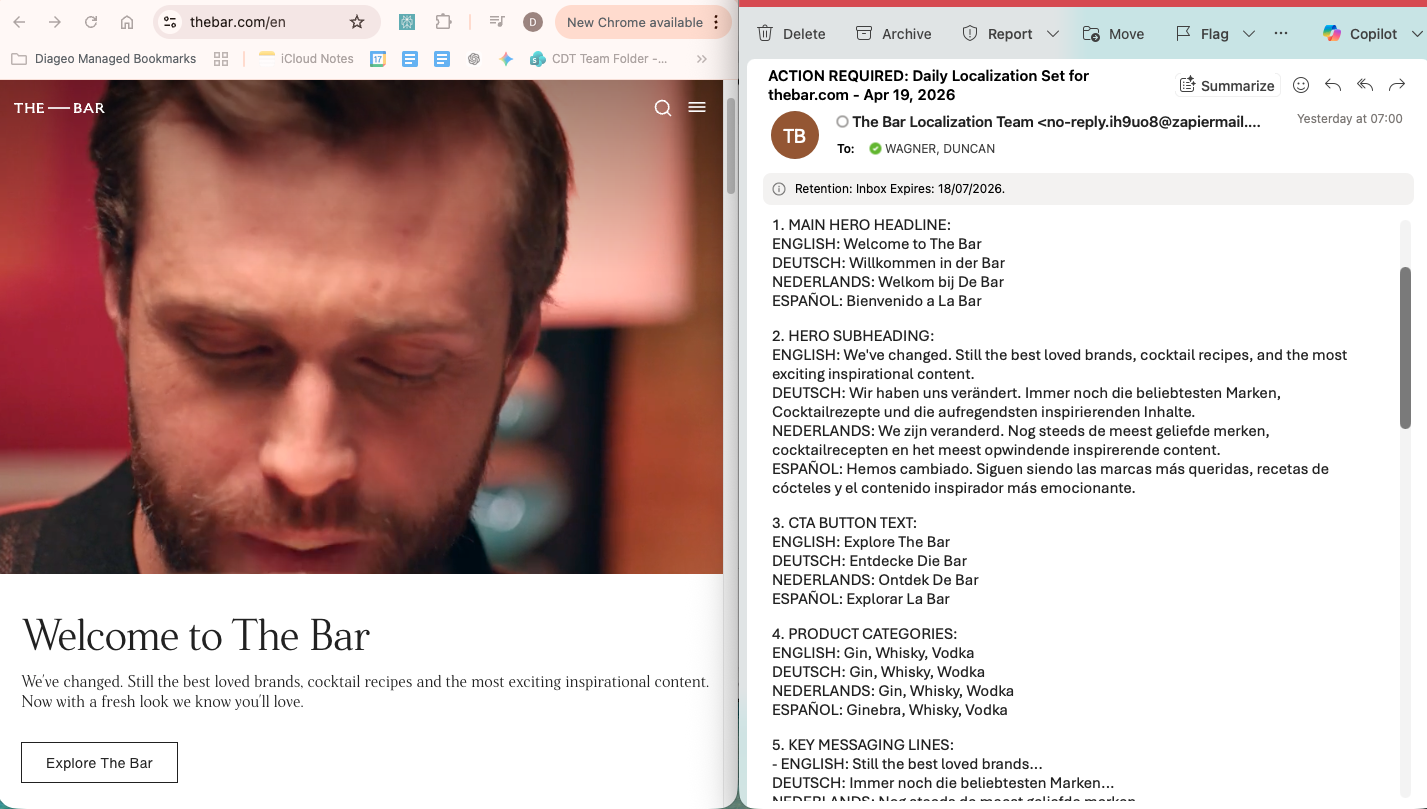This screenshot has height=809, width=1427.
Task: Click 'ESPAÑOL: Ginebra, Whisky, Vodka' line
Action: click(890, 710)
